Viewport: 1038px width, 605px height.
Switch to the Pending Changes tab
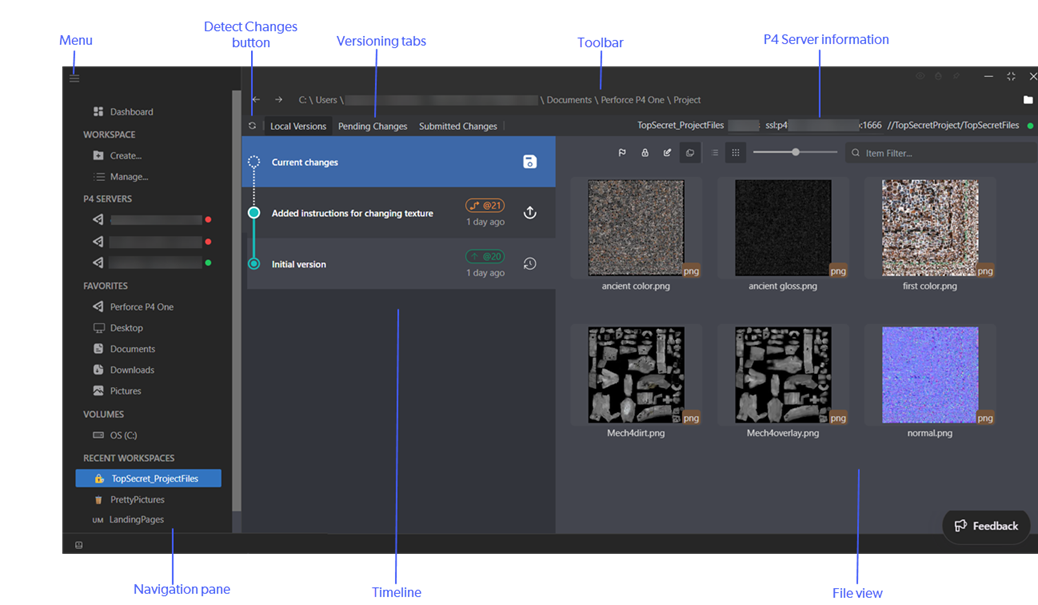[x=373, y=126]
